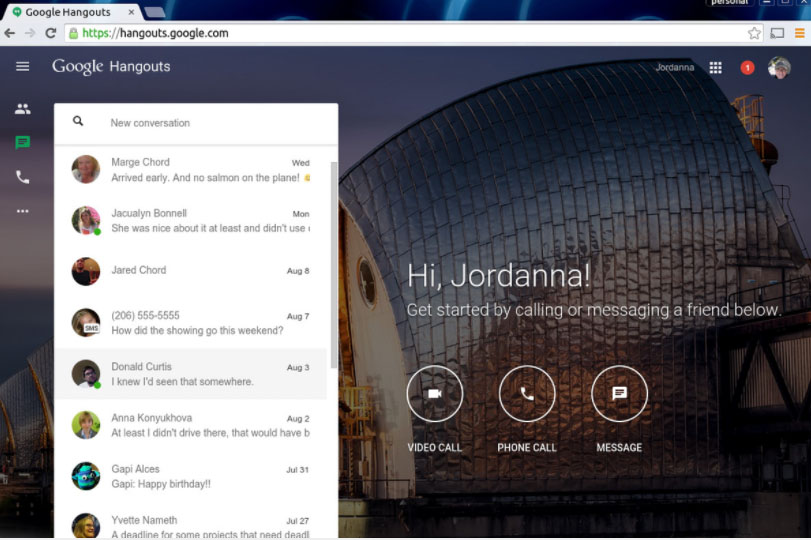Reload the page
This screenshot has height=540, width=811.
51,33
